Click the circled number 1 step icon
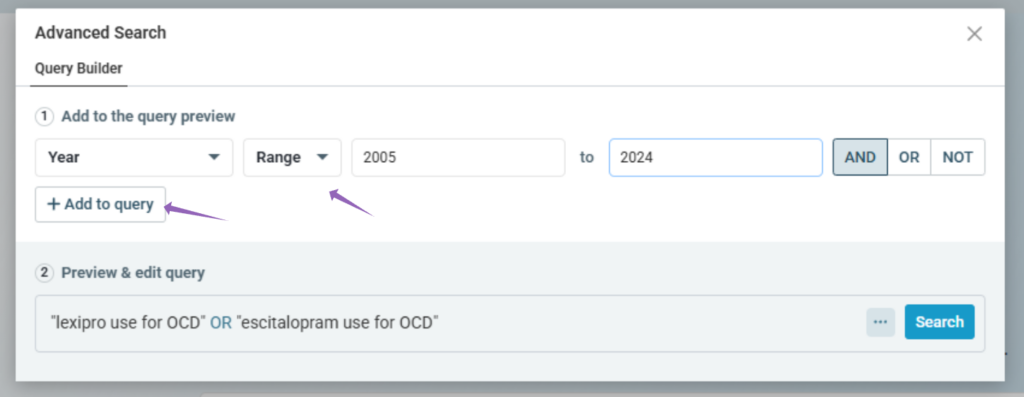 (x=44, y=117)
